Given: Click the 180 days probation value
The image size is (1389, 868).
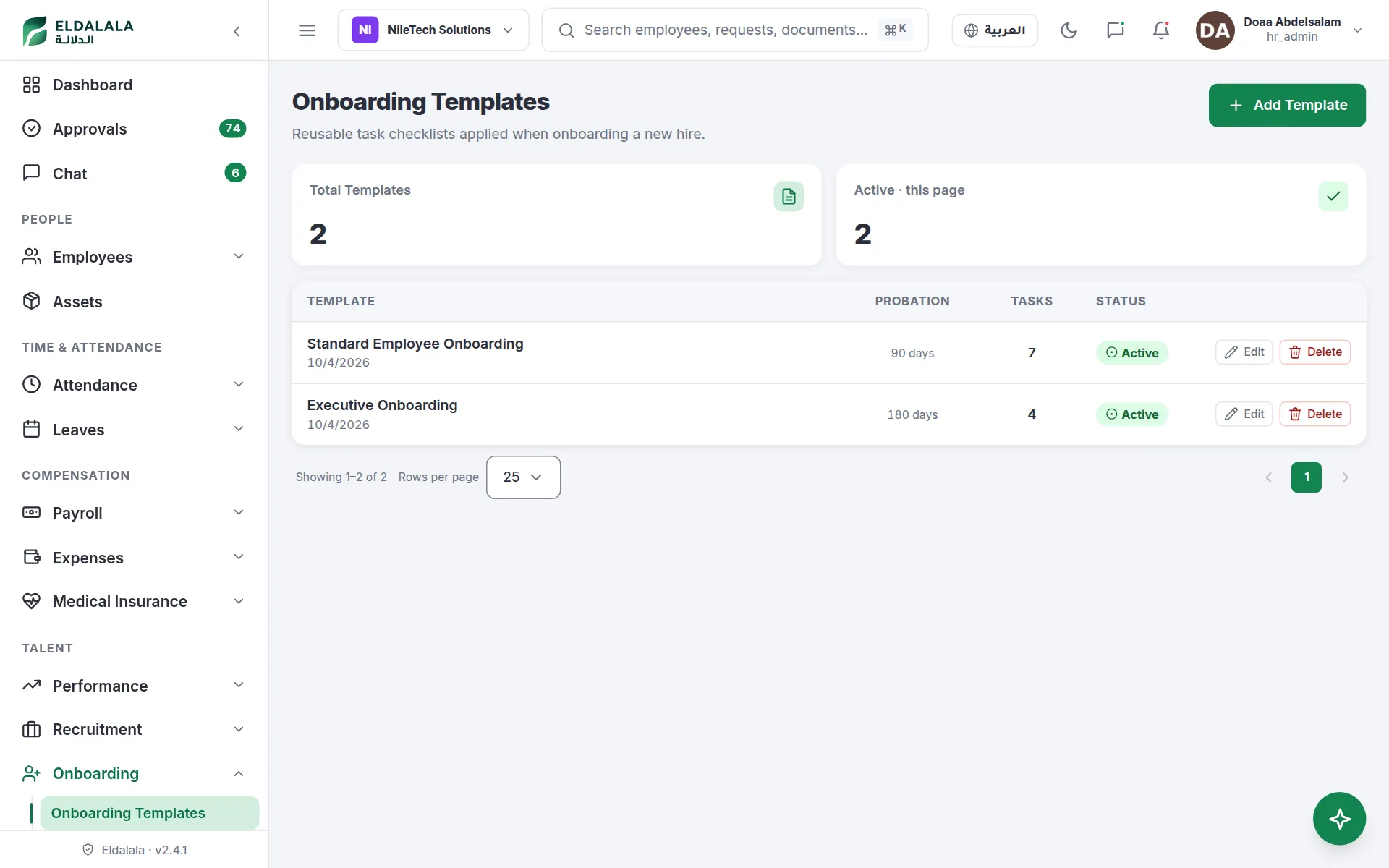Looking at the screenshot, I should pyautogui.click(x=912, y=414).
